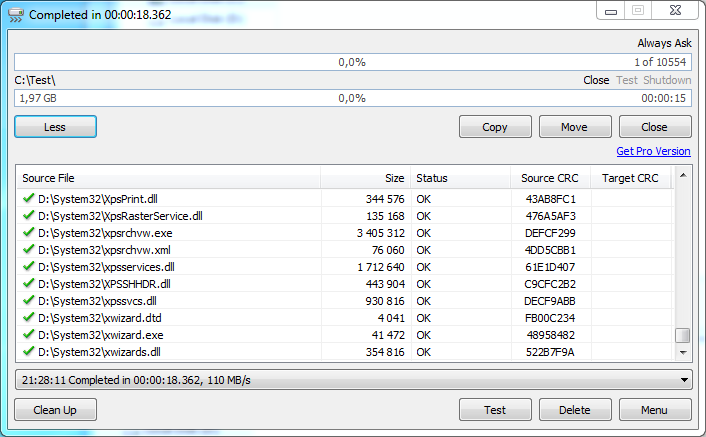Select row D:\System32\XpsRasterService.dll

point(345,216)
